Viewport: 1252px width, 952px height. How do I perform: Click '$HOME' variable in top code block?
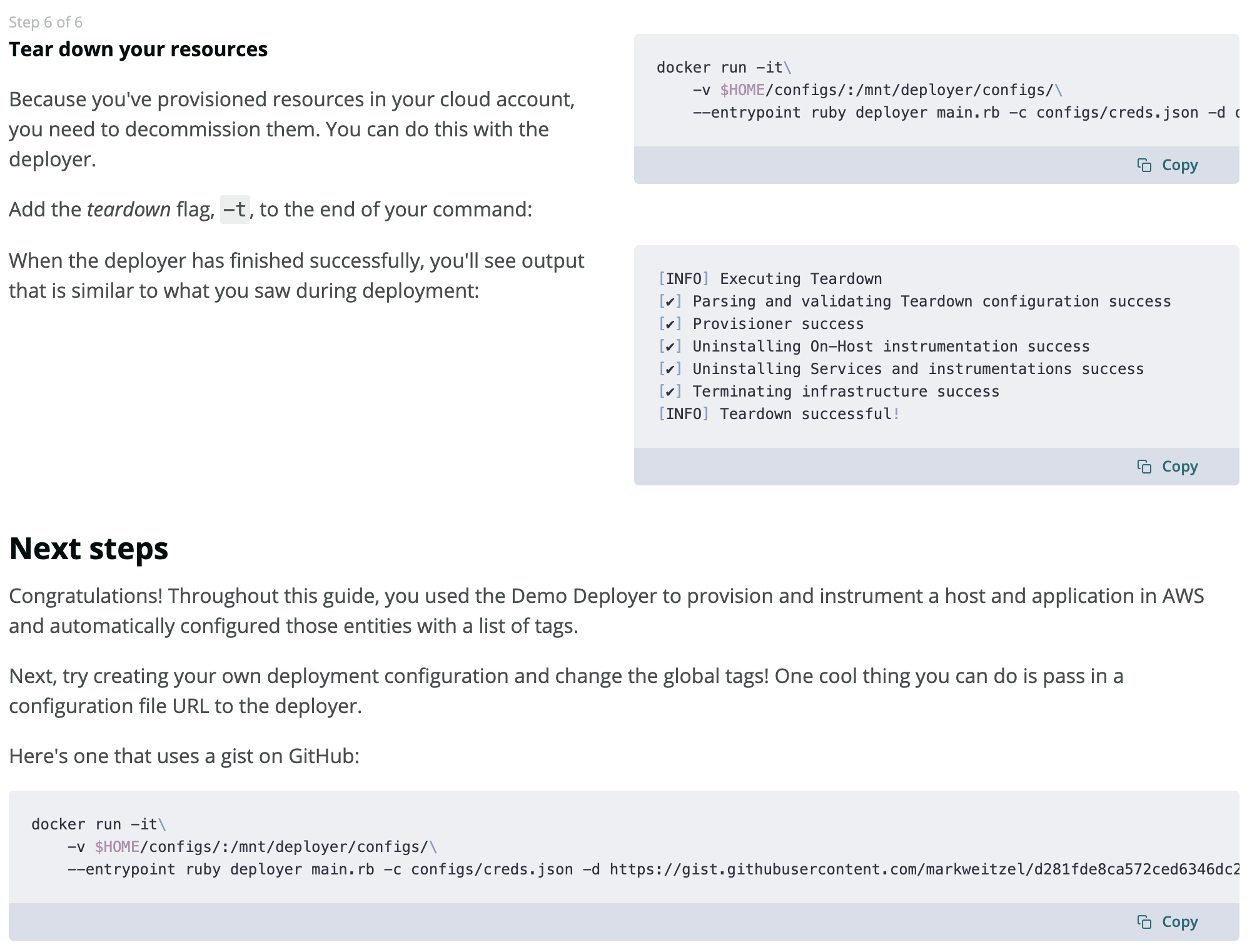742,90
